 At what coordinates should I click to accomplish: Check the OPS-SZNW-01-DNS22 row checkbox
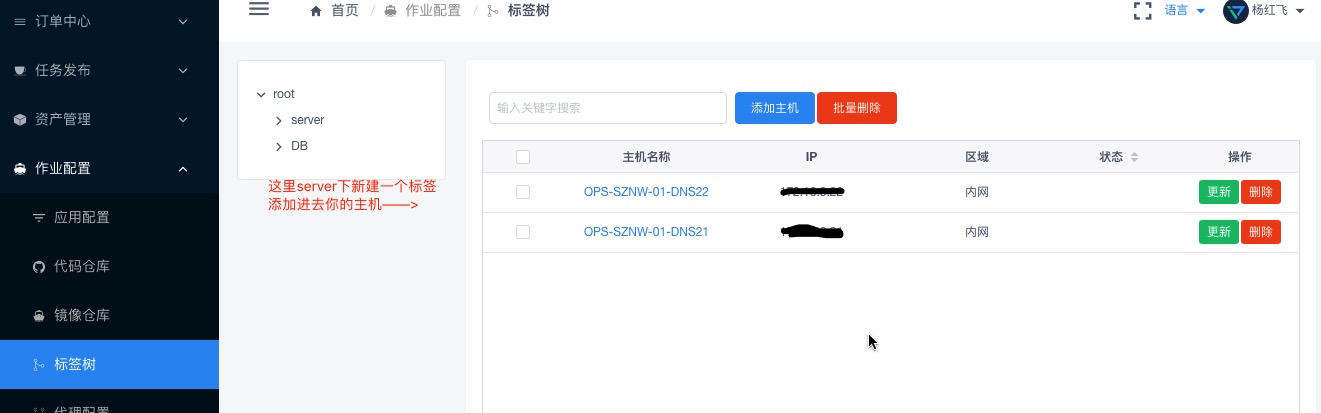(523, 192)
